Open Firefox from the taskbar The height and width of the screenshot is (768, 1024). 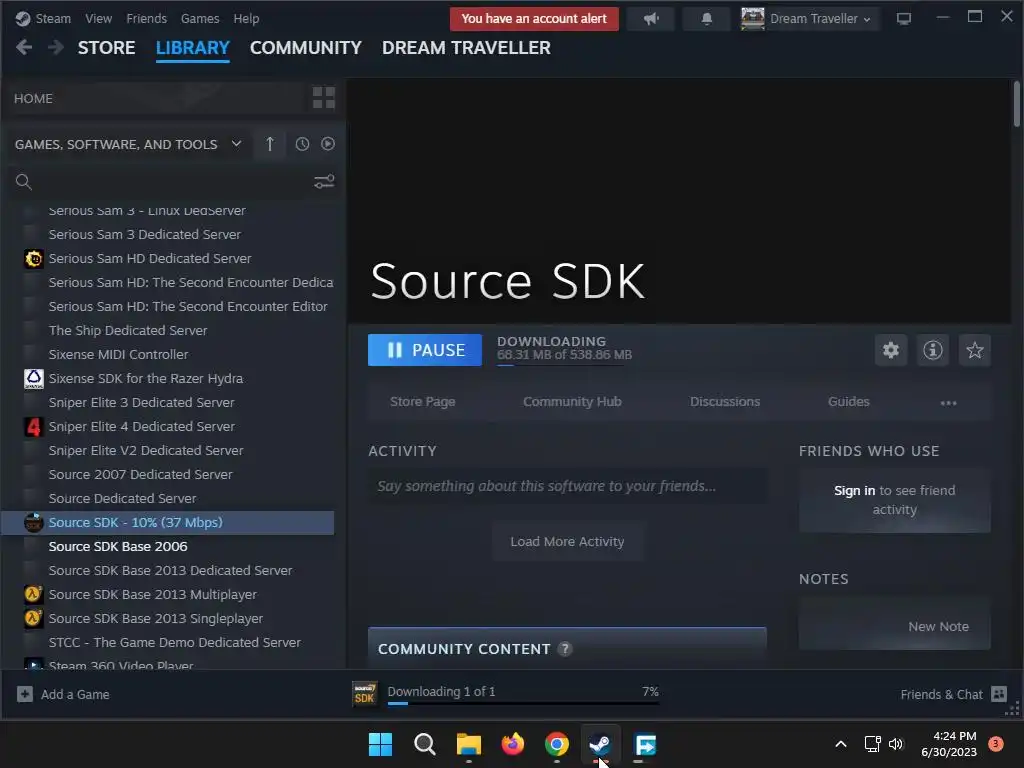(x=513, y=744)
